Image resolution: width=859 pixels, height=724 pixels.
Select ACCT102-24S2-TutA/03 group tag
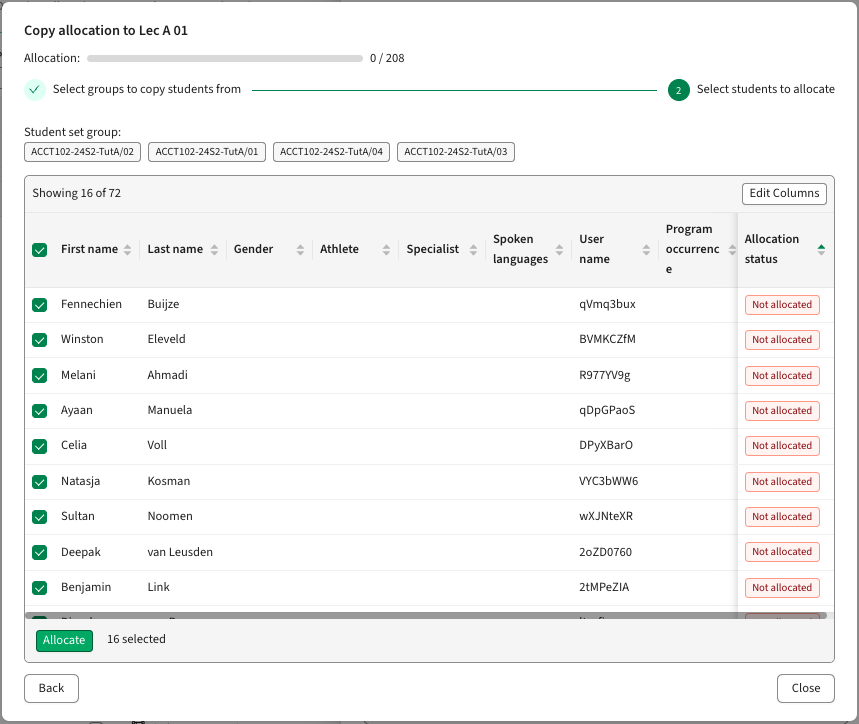[456, 152]
